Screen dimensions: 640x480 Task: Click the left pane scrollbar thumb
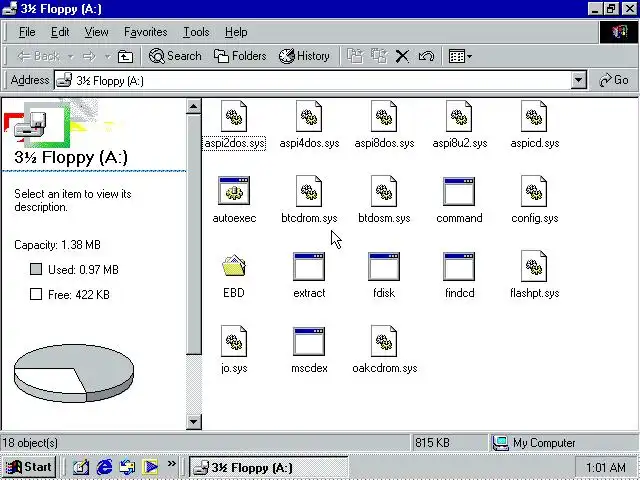tap(193, 235)
